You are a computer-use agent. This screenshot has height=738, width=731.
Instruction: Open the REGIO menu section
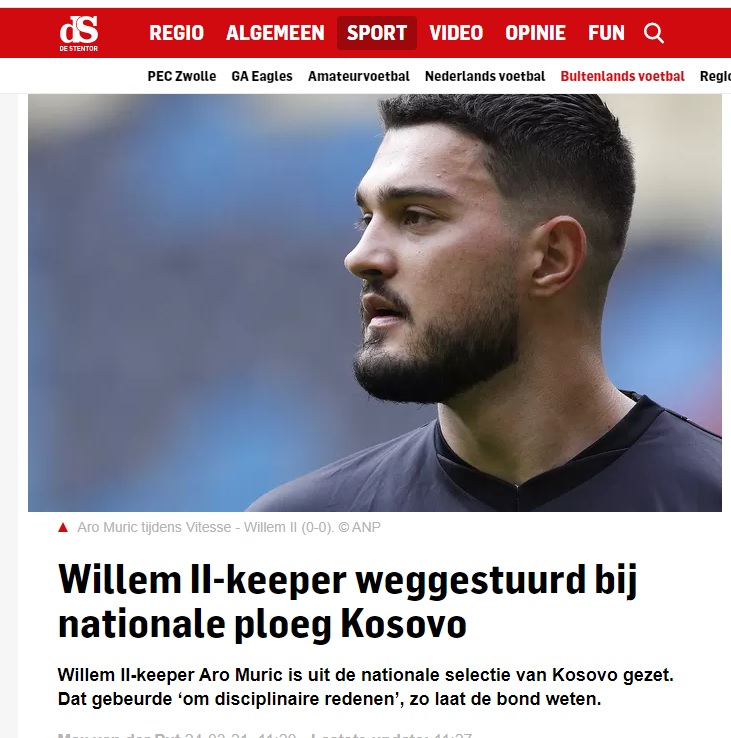(x=177, y=33)
